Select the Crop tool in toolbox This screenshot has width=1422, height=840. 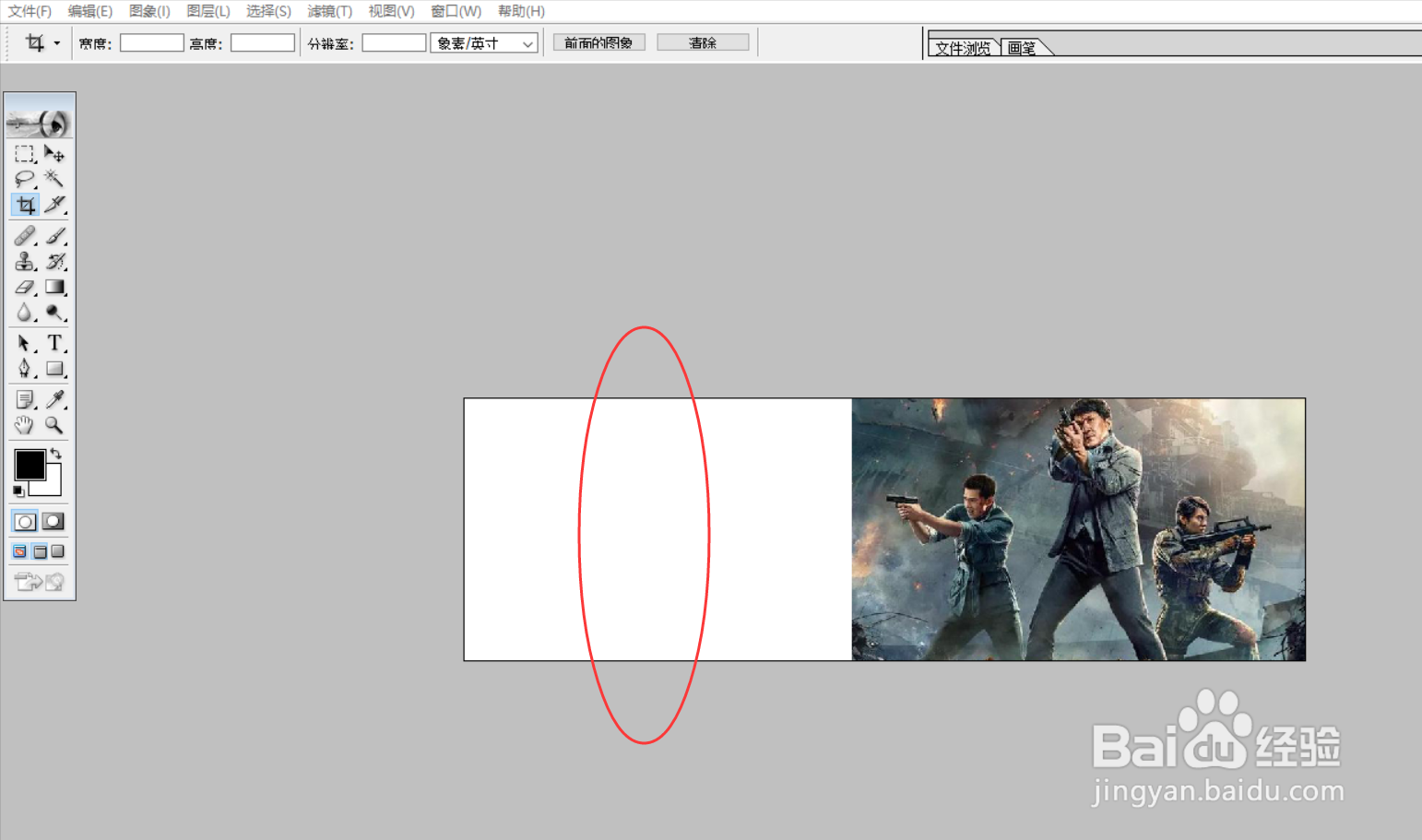pos(25,205)
